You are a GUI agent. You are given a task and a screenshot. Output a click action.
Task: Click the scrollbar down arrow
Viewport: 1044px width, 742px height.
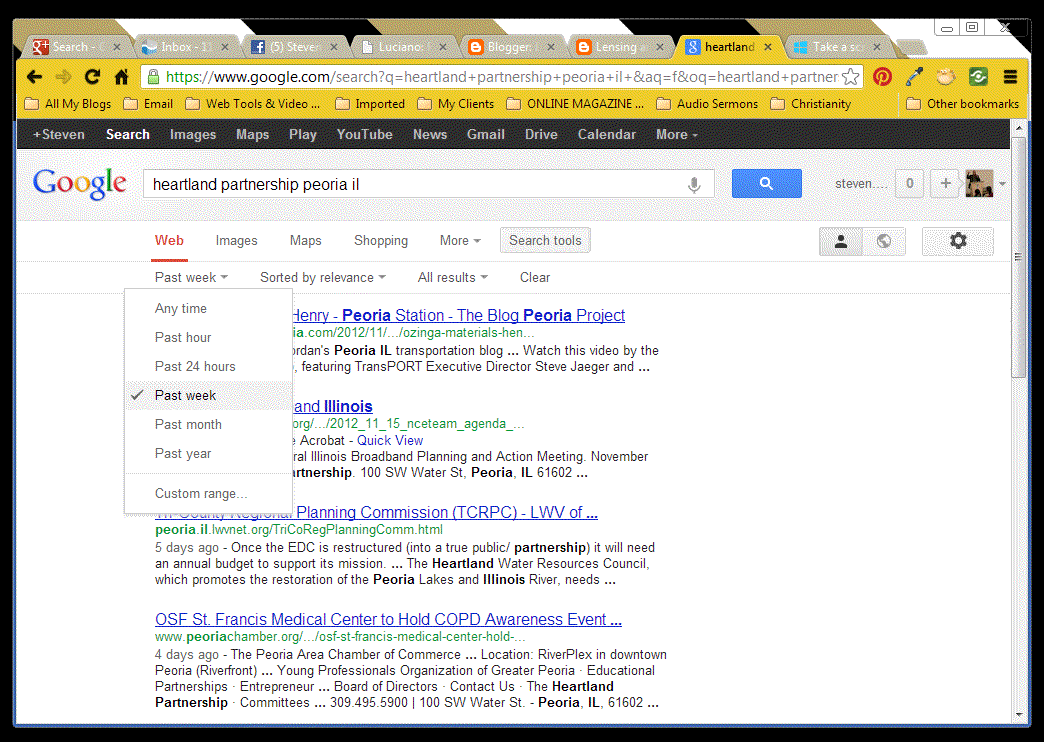click(x=1019, y=715)
